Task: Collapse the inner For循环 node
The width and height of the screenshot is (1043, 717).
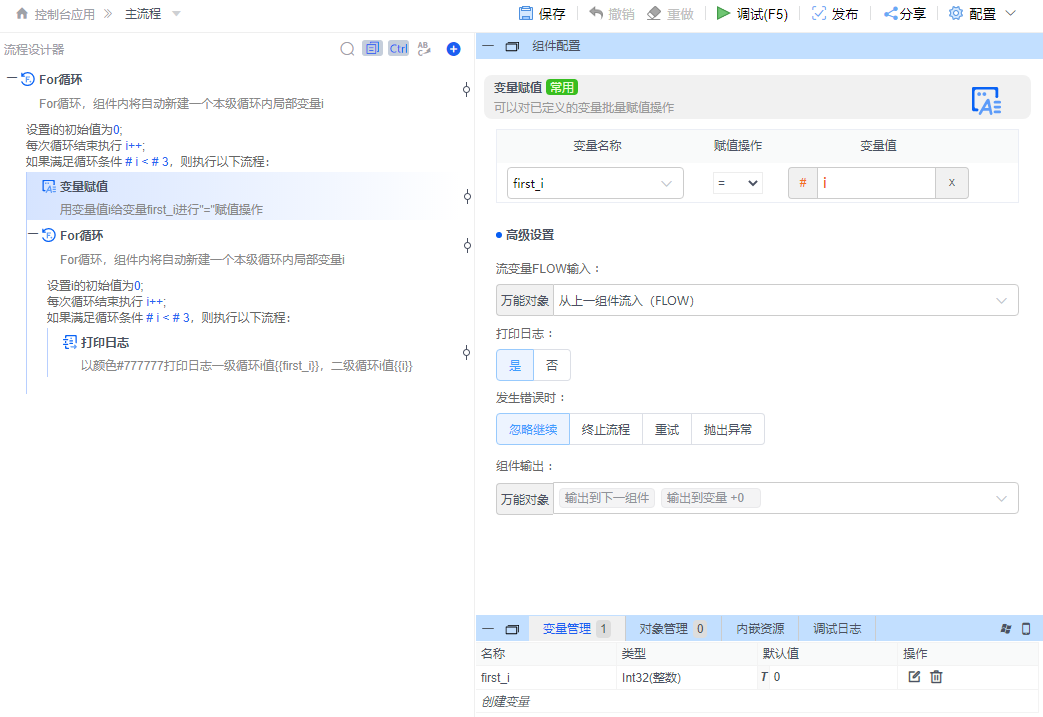Action: pyautogui.click(x=33, y=233)
